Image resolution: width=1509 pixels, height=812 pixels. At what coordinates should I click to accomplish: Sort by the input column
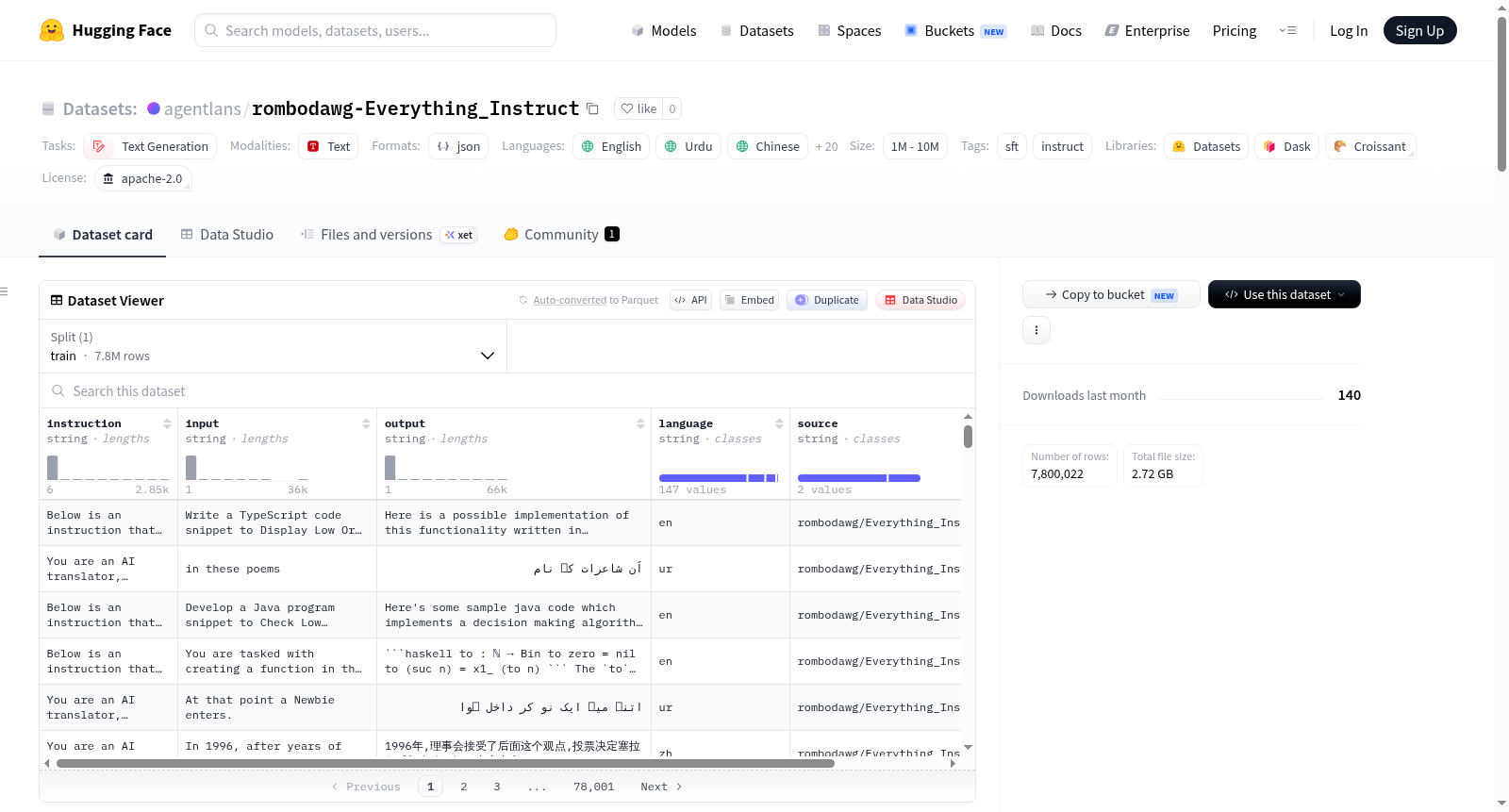pyautogui.click(x=366, y=423)
